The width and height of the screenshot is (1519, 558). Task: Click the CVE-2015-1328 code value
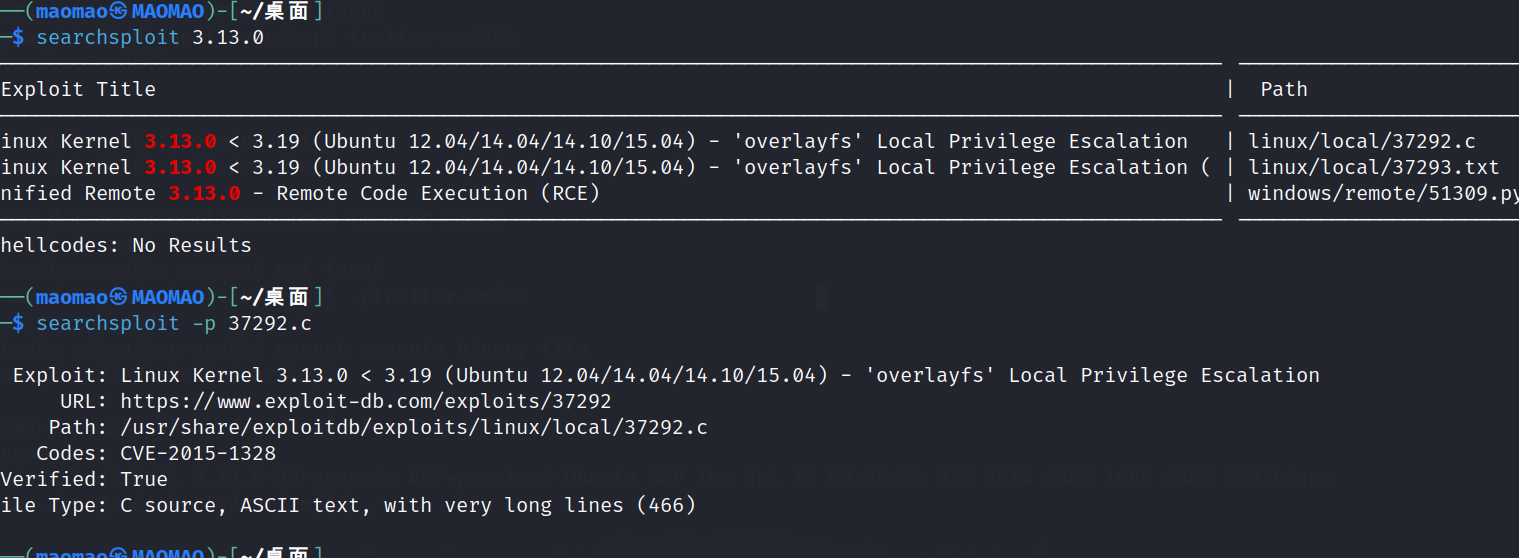click(198, 453)
